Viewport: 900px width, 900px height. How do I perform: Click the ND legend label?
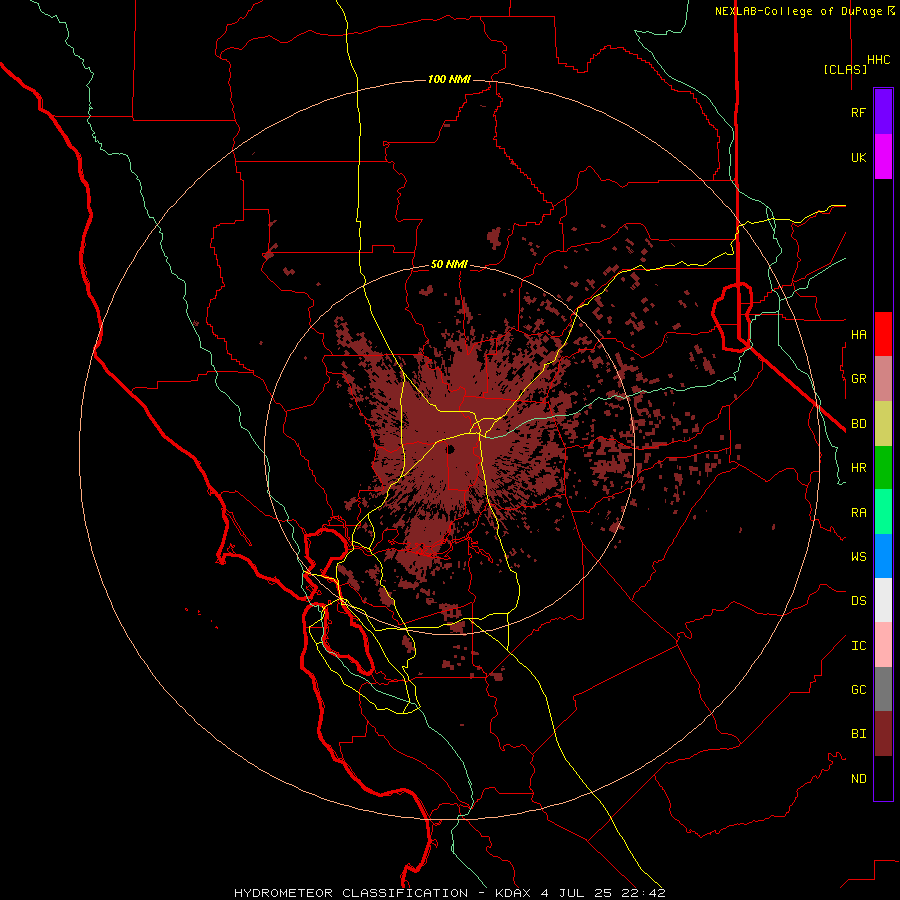[858, 778]
